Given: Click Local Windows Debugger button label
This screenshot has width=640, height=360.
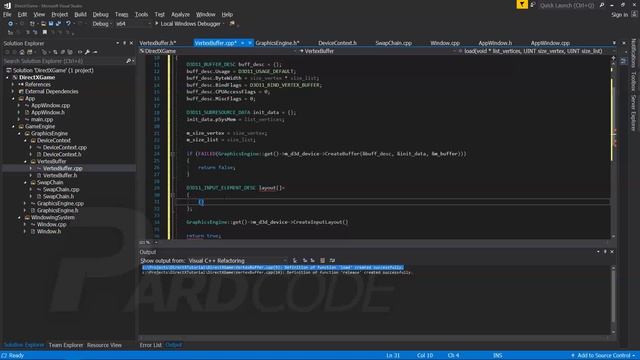Looking at the screenshot, I should pos(191,24).
